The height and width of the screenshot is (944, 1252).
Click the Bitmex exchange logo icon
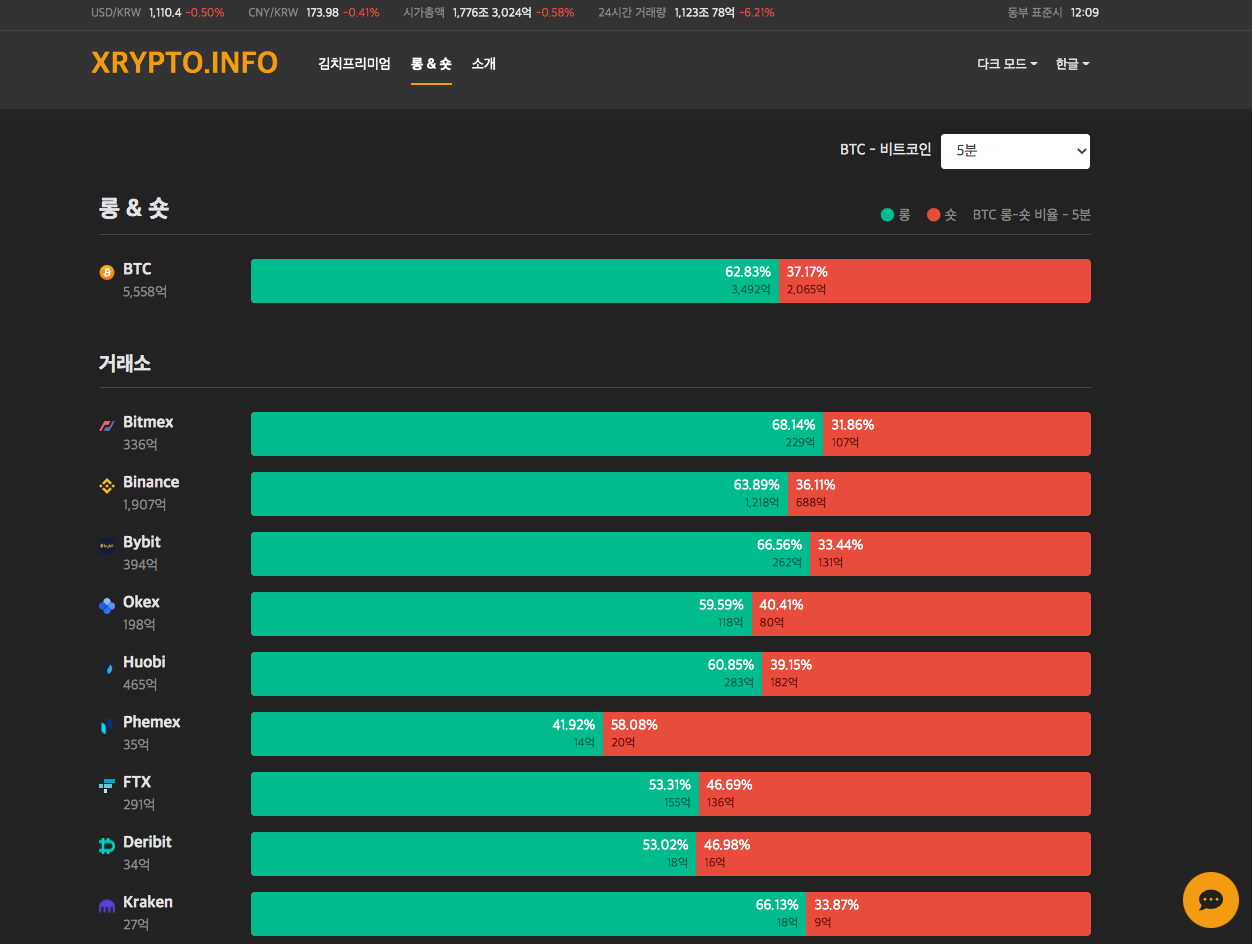click(107, 425)
